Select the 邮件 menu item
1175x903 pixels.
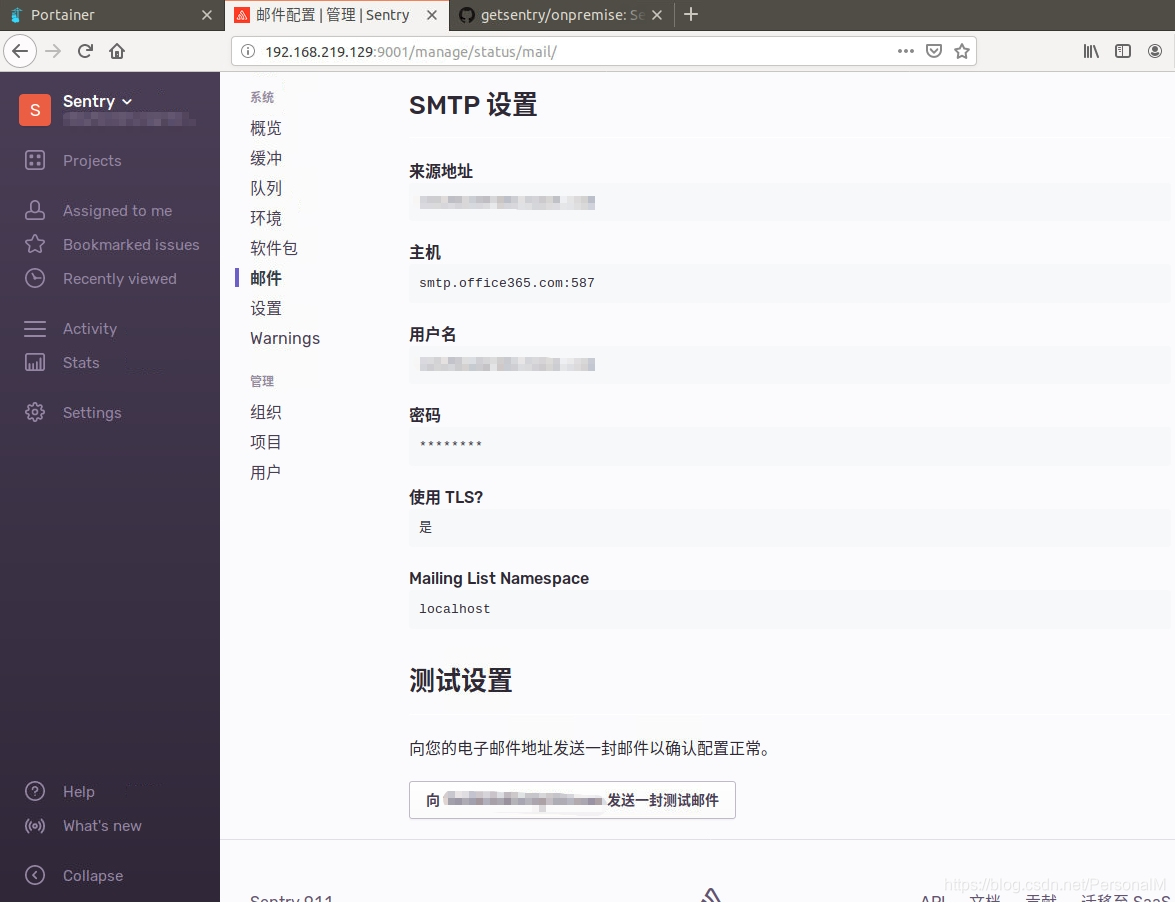tap(266, 278)
